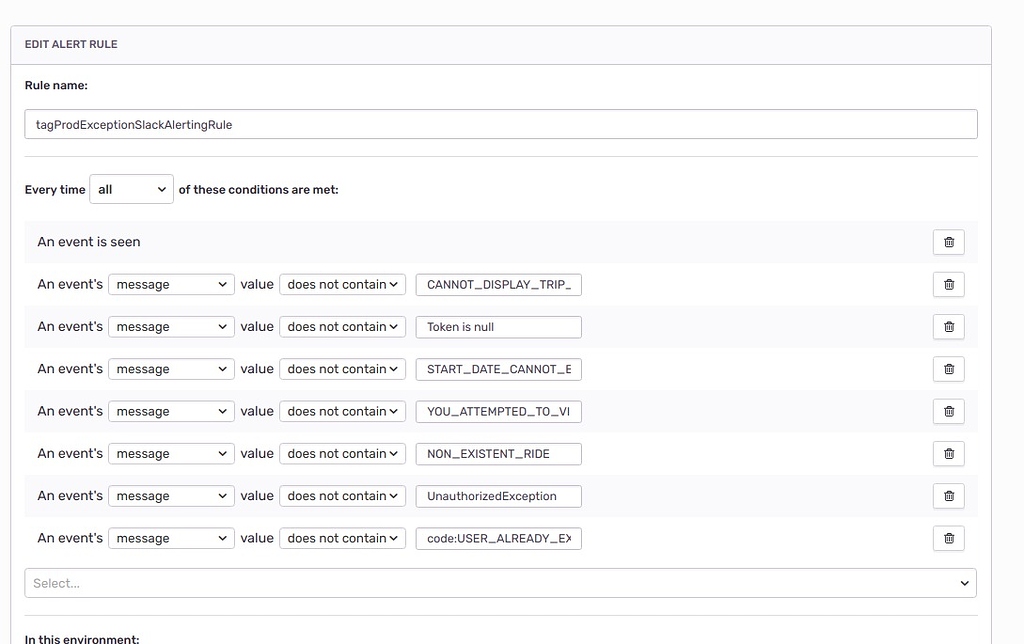The width and height of the screenshot is (1024, 644).
Task: Delete the "NON_EXISTENT_RIDE" condition row
Action: coord(948,453)
